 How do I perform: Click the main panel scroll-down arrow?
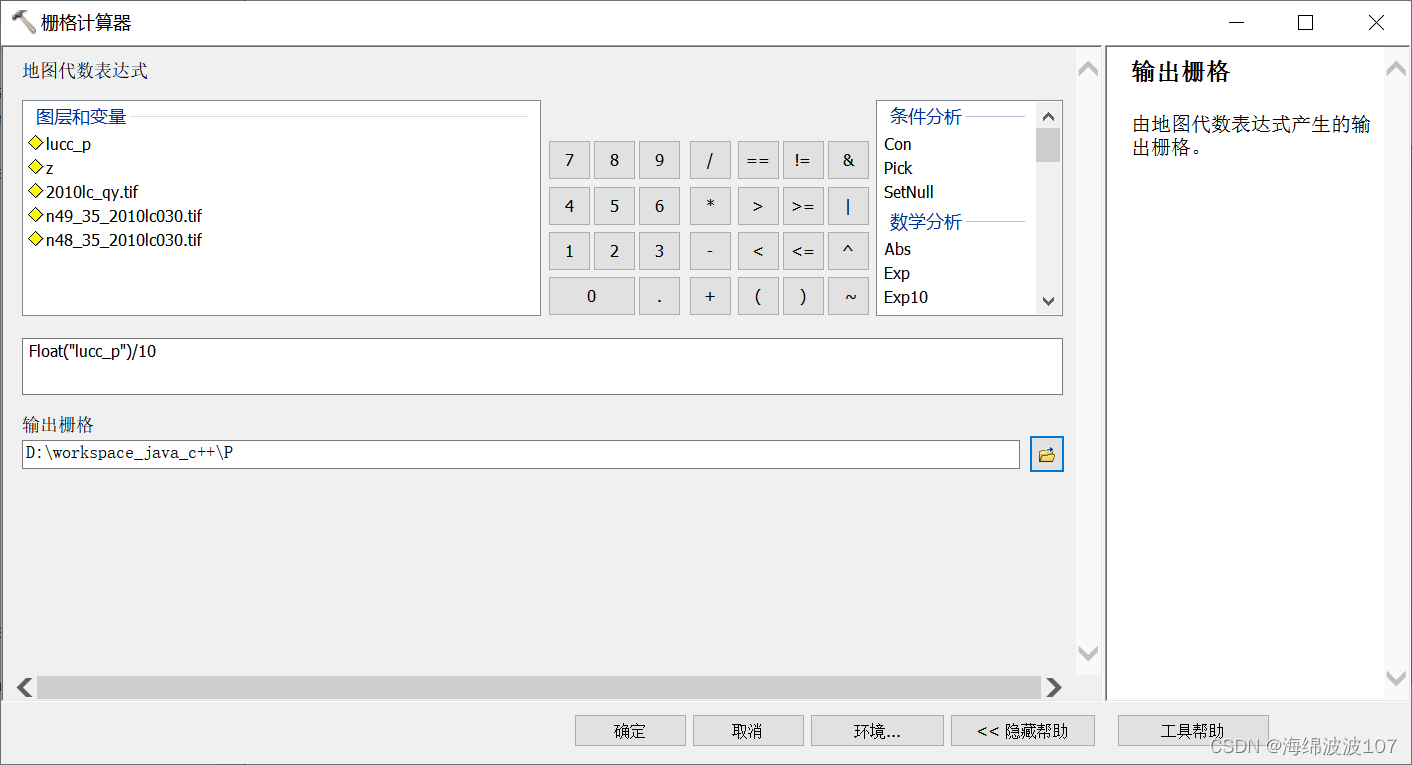click(x=1088, y=653)
